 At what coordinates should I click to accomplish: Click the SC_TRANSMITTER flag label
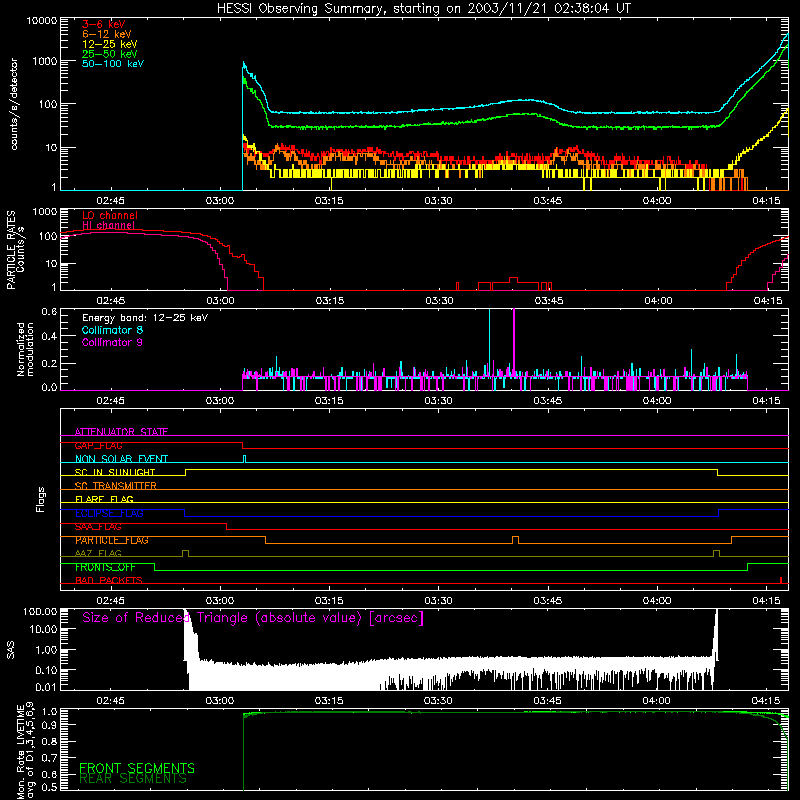pos(115,486)
